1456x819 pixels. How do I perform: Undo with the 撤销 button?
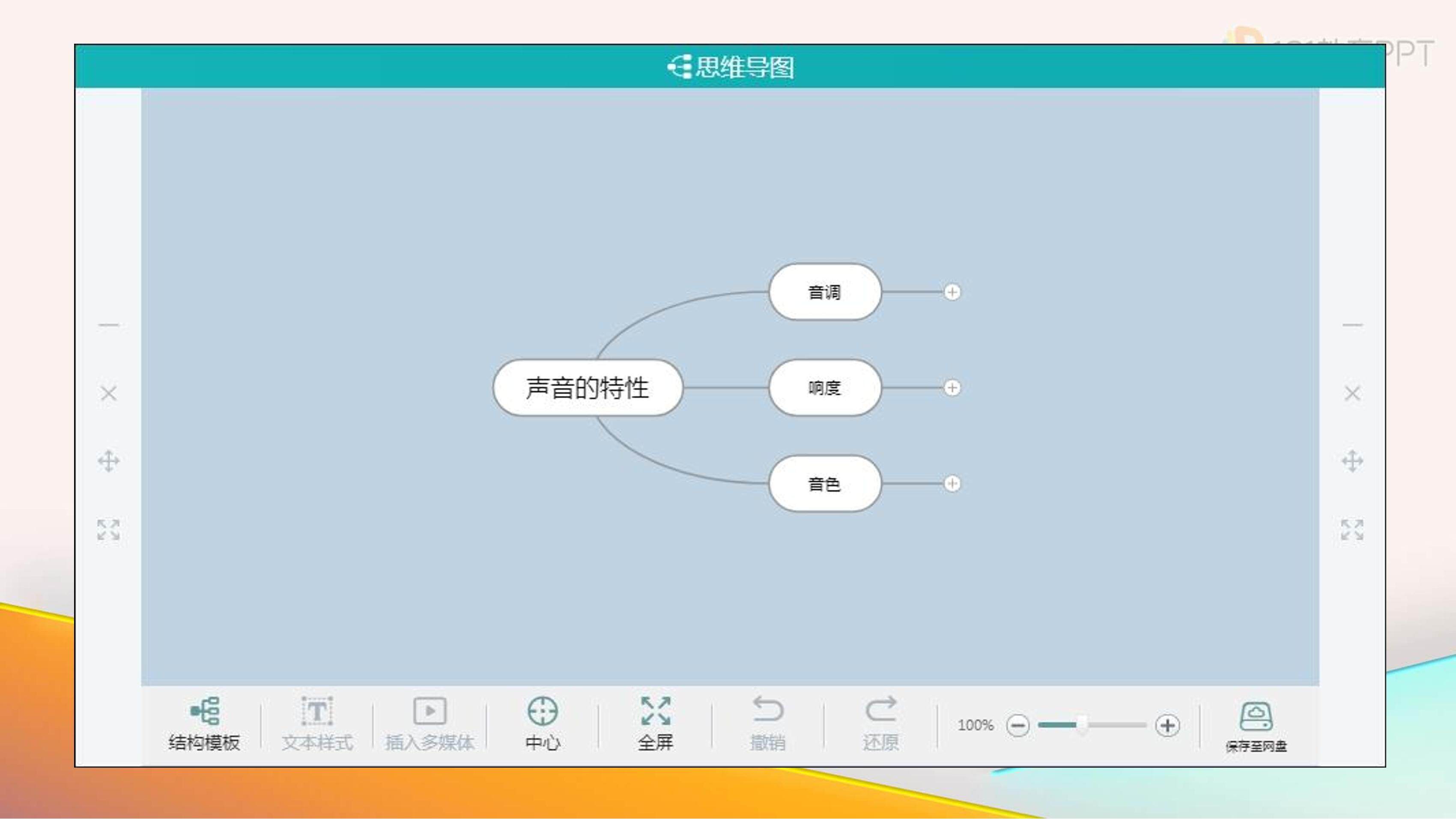tap(767, 724)
